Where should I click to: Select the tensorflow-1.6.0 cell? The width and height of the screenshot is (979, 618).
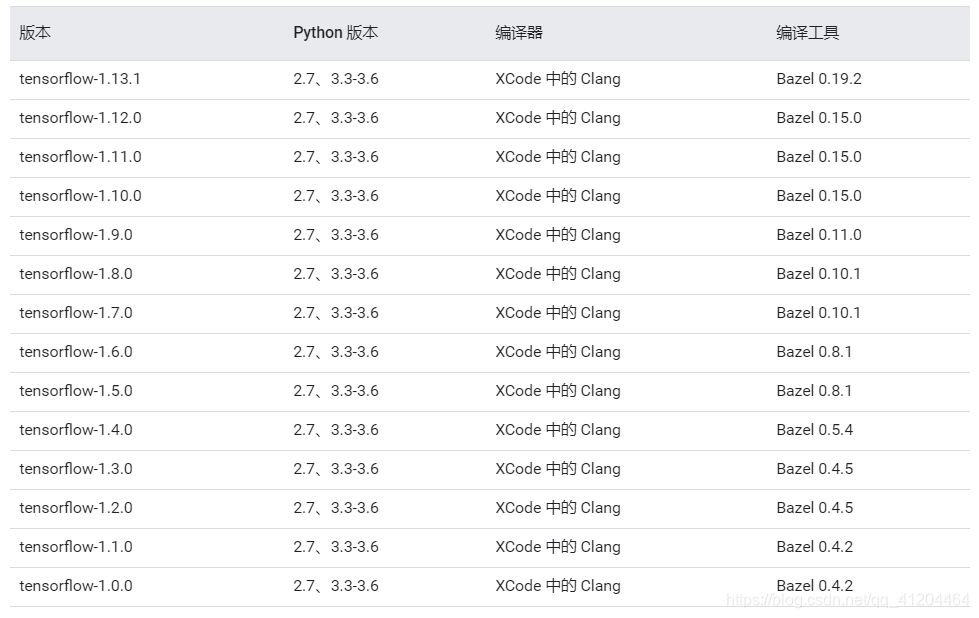pyautogui.click(x=76, y=352)
